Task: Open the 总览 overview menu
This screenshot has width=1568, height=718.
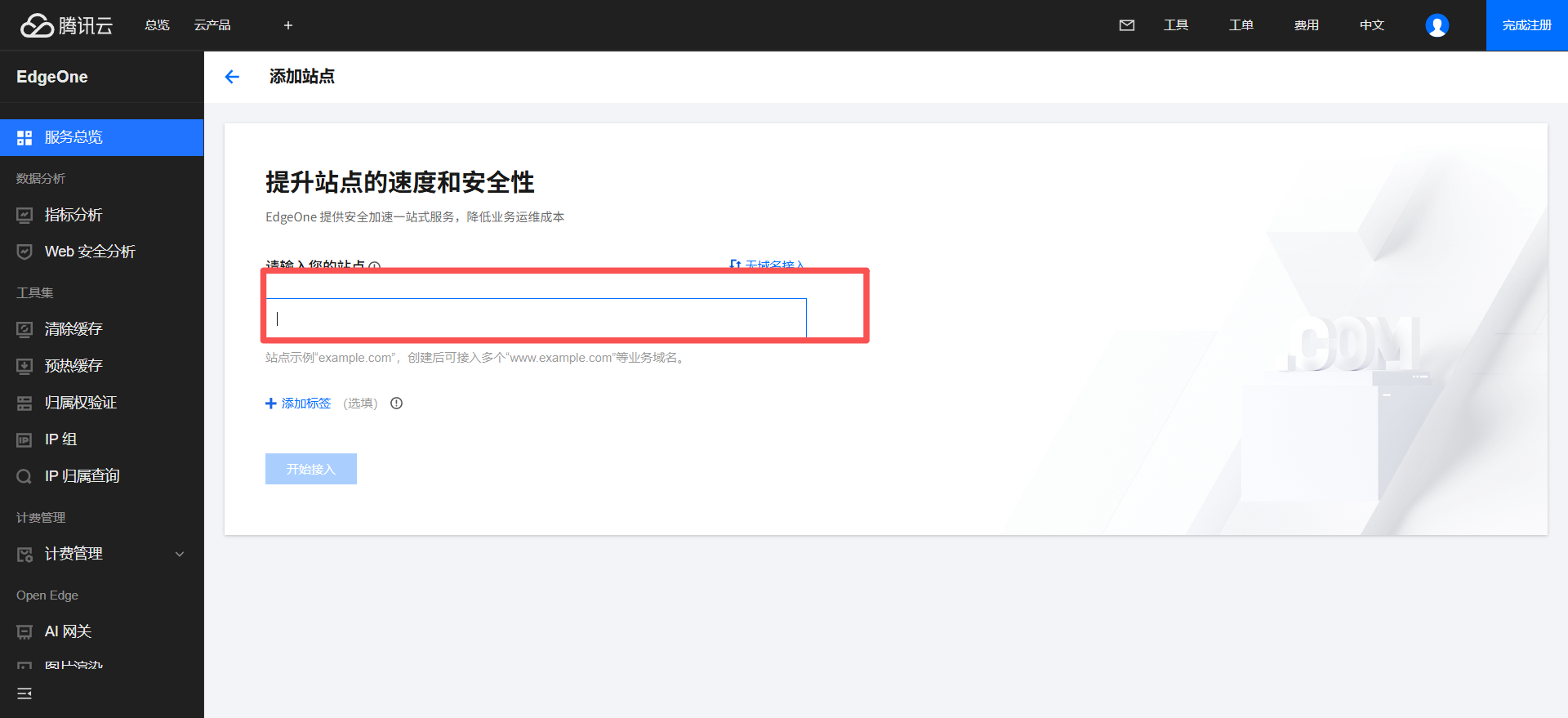Action: click(x=157, y=25)
